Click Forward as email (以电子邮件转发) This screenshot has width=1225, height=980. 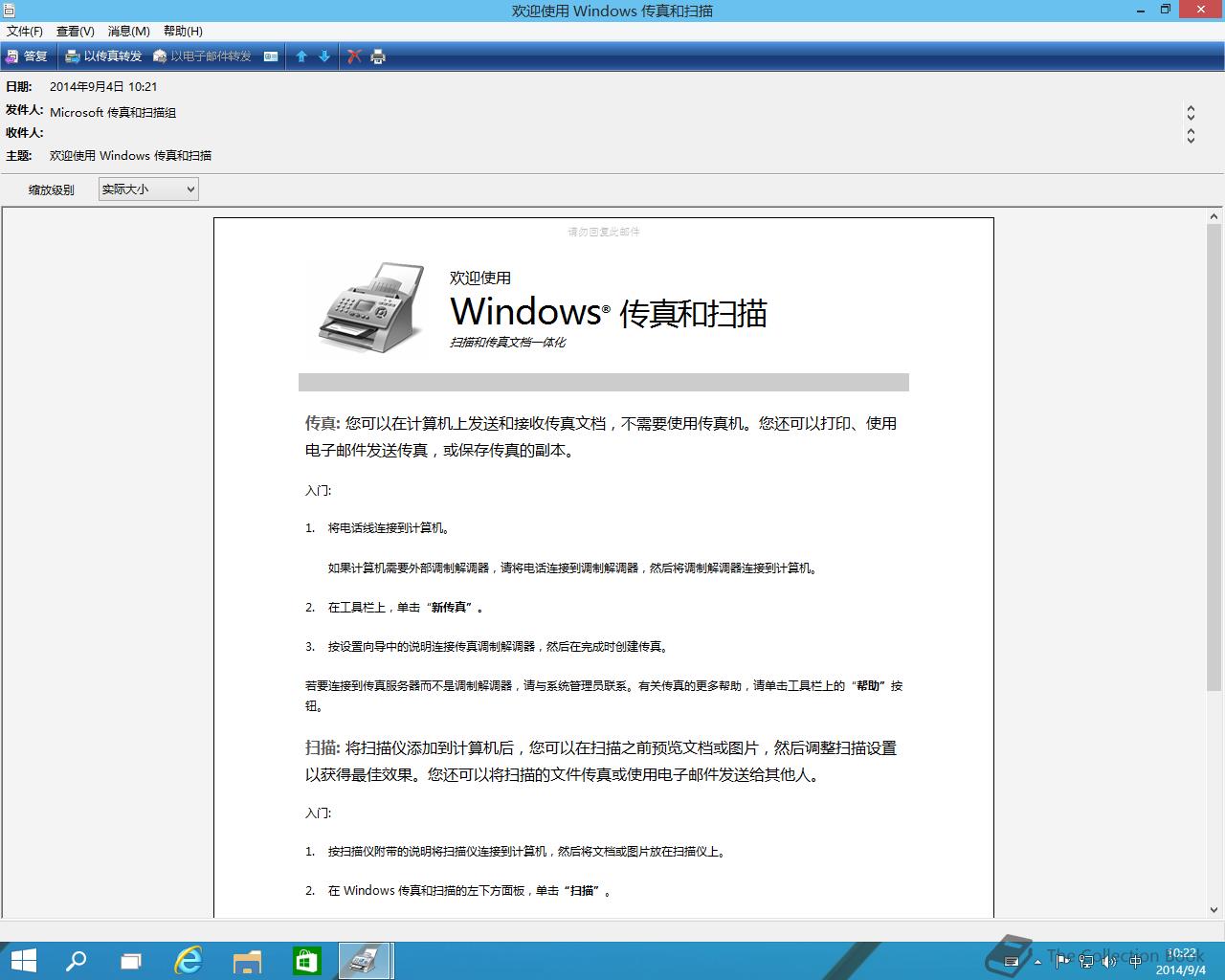pos(202,56)
